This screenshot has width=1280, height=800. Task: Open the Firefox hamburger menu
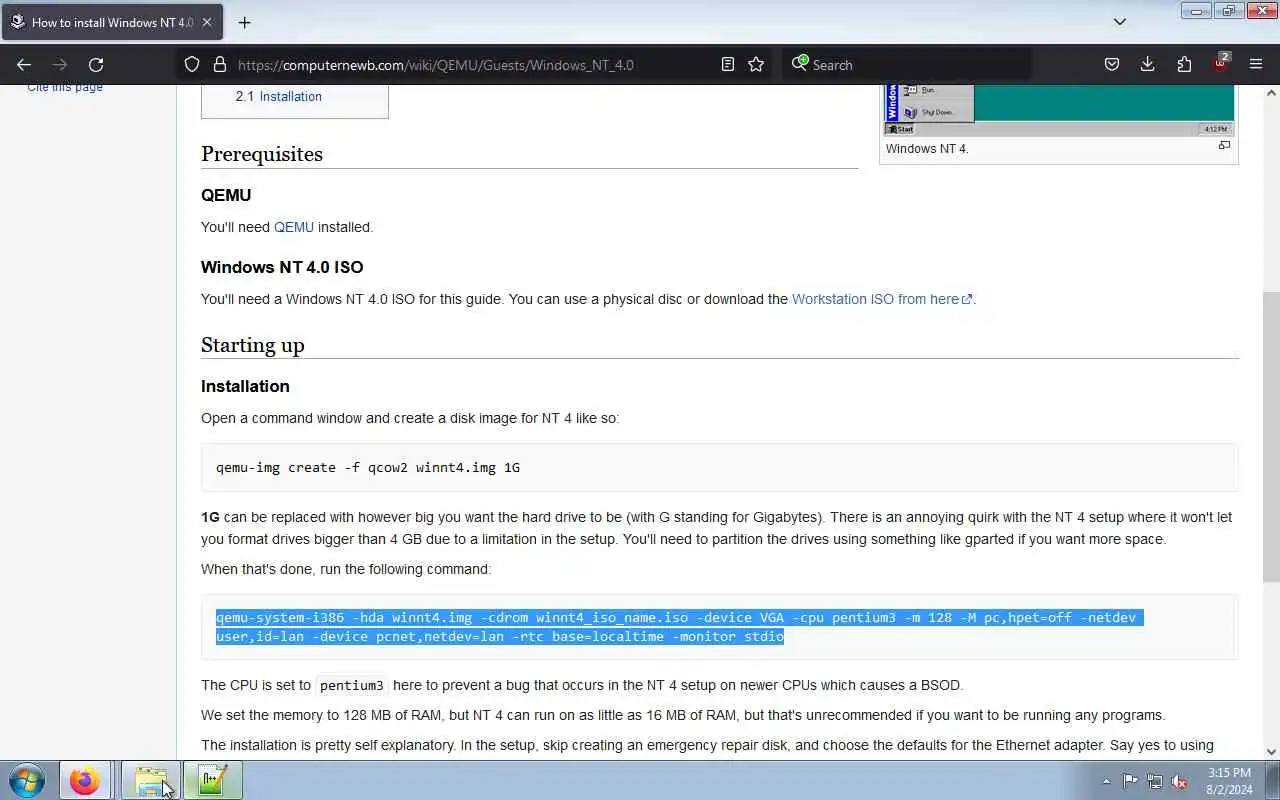pyautogui.click(x=1256, y=64)
